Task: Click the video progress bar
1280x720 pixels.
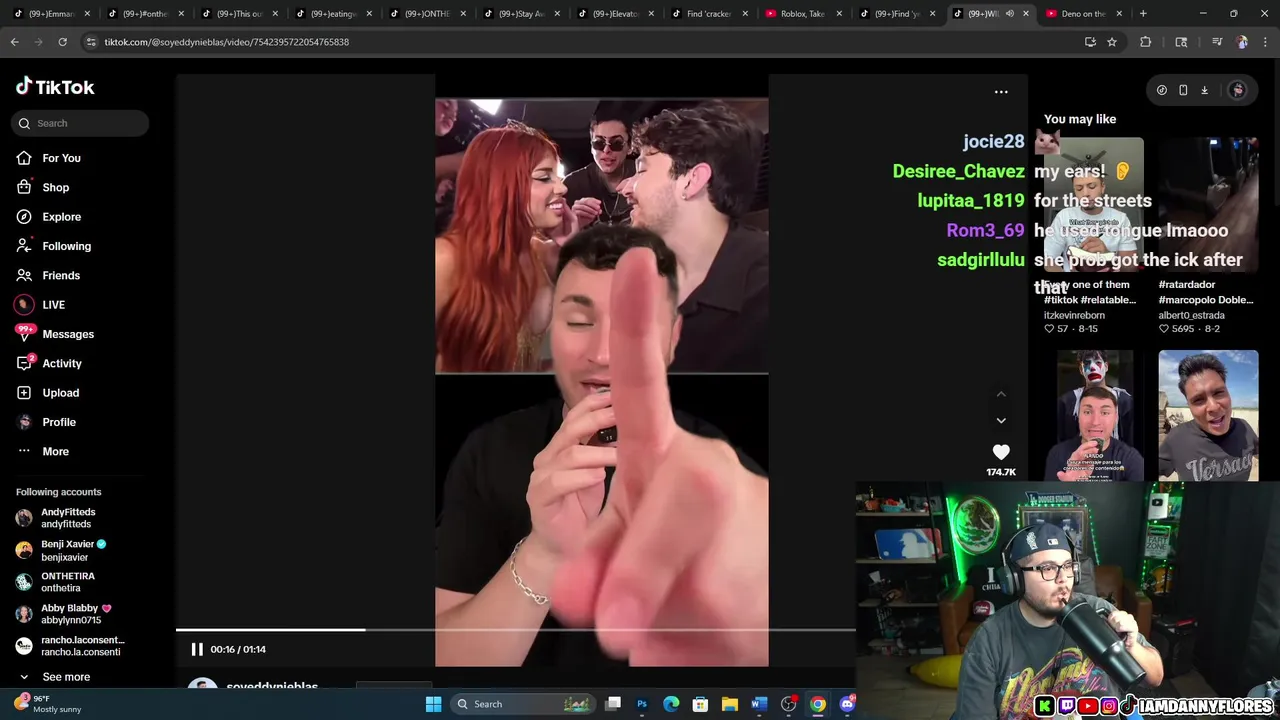Action: (515, 630)
